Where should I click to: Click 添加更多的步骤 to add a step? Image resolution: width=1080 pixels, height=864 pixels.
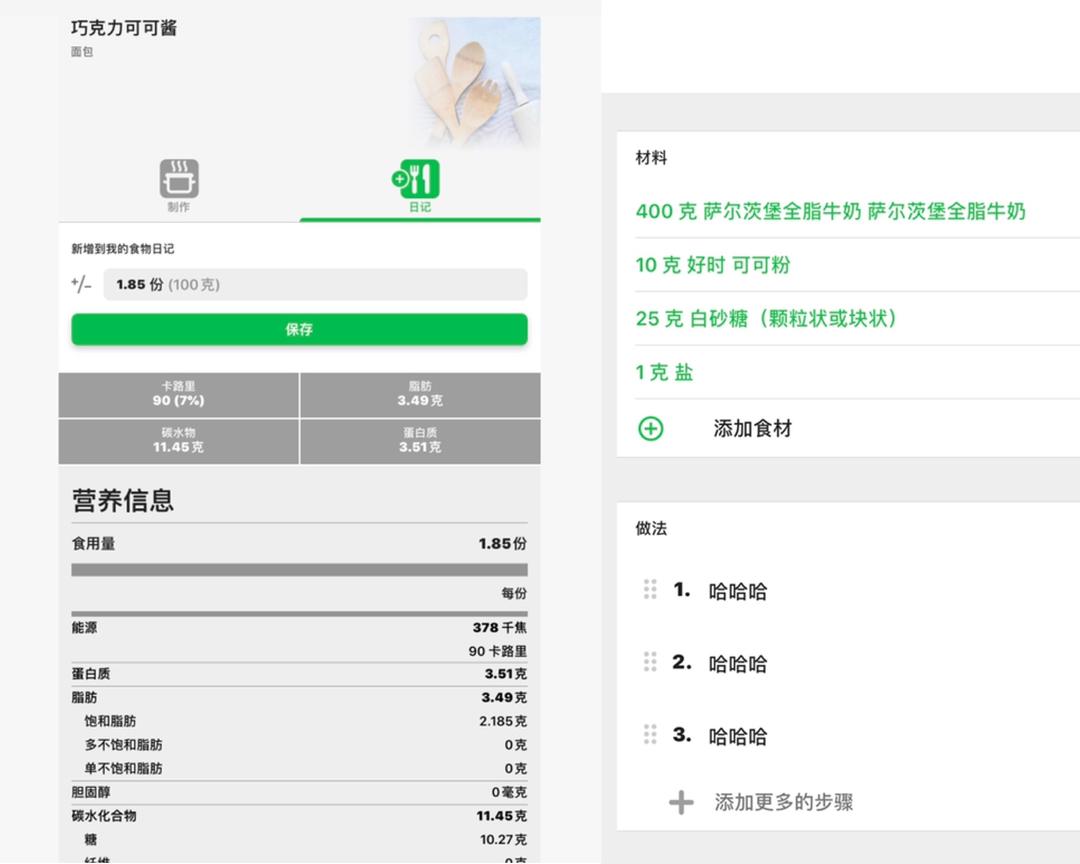pyautogui.click(x=783, y=802)
